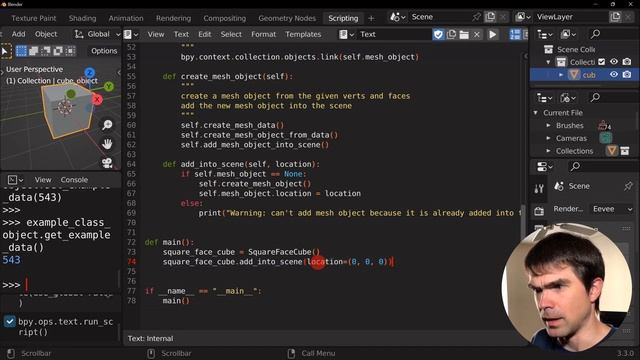Toggle line numbers display in the text editor

515,34
